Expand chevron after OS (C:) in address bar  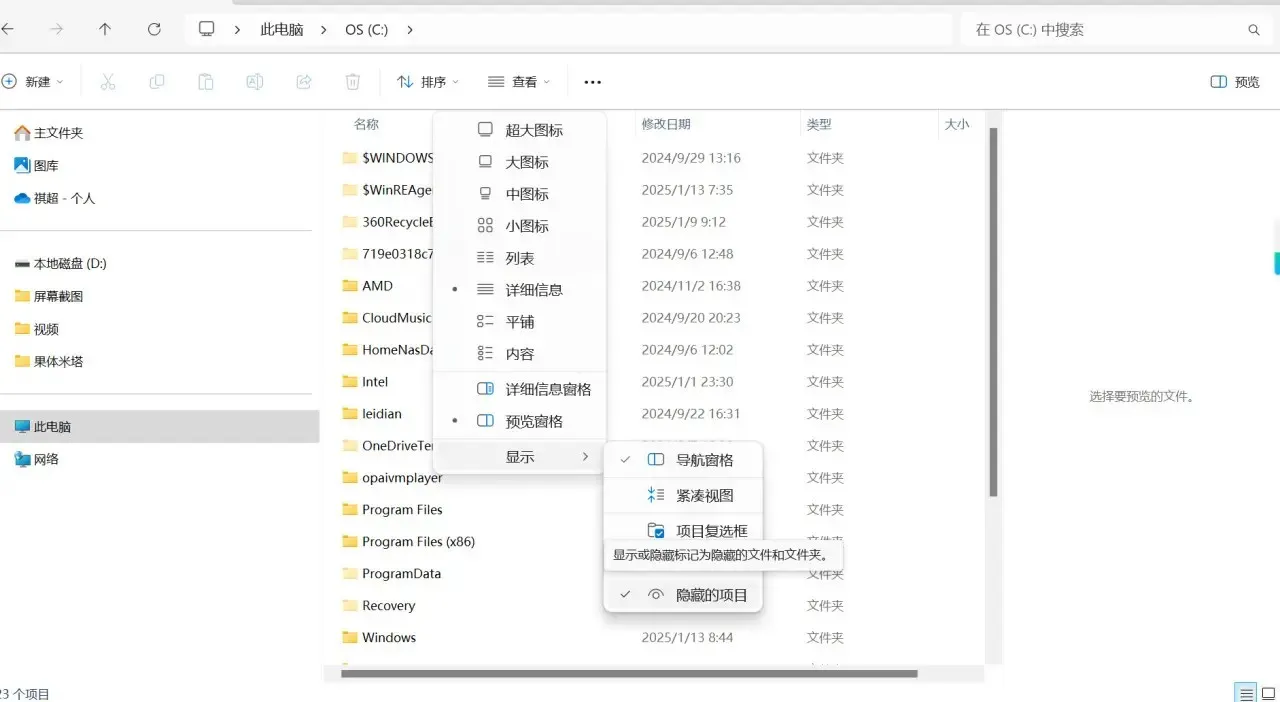click(410, 30)
